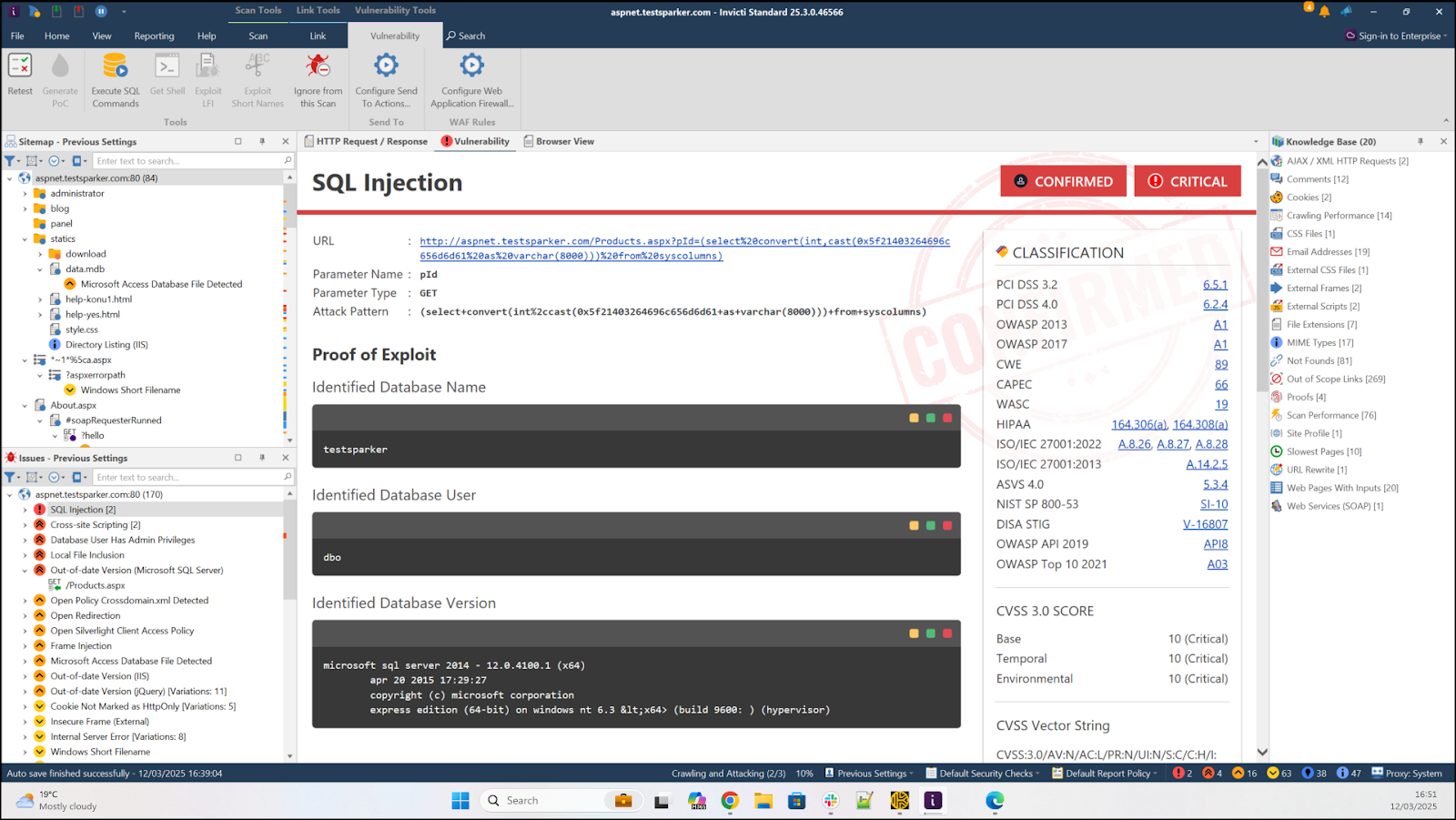The image size is (1456, 820).
Task: Open Configure Send To Actions
Action: click(x=386, y=66)
